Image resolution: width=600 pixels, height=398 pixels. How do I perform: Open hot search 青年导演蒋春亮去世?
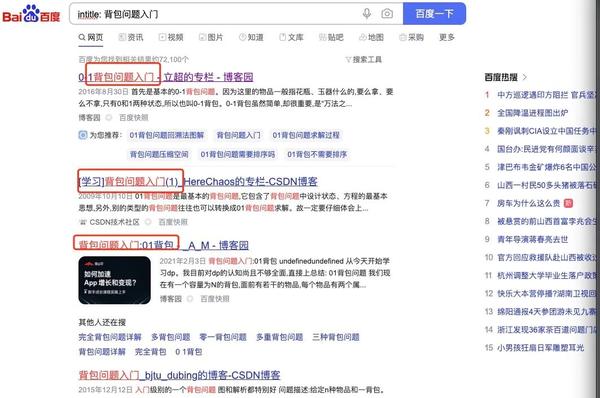[532, 239]
